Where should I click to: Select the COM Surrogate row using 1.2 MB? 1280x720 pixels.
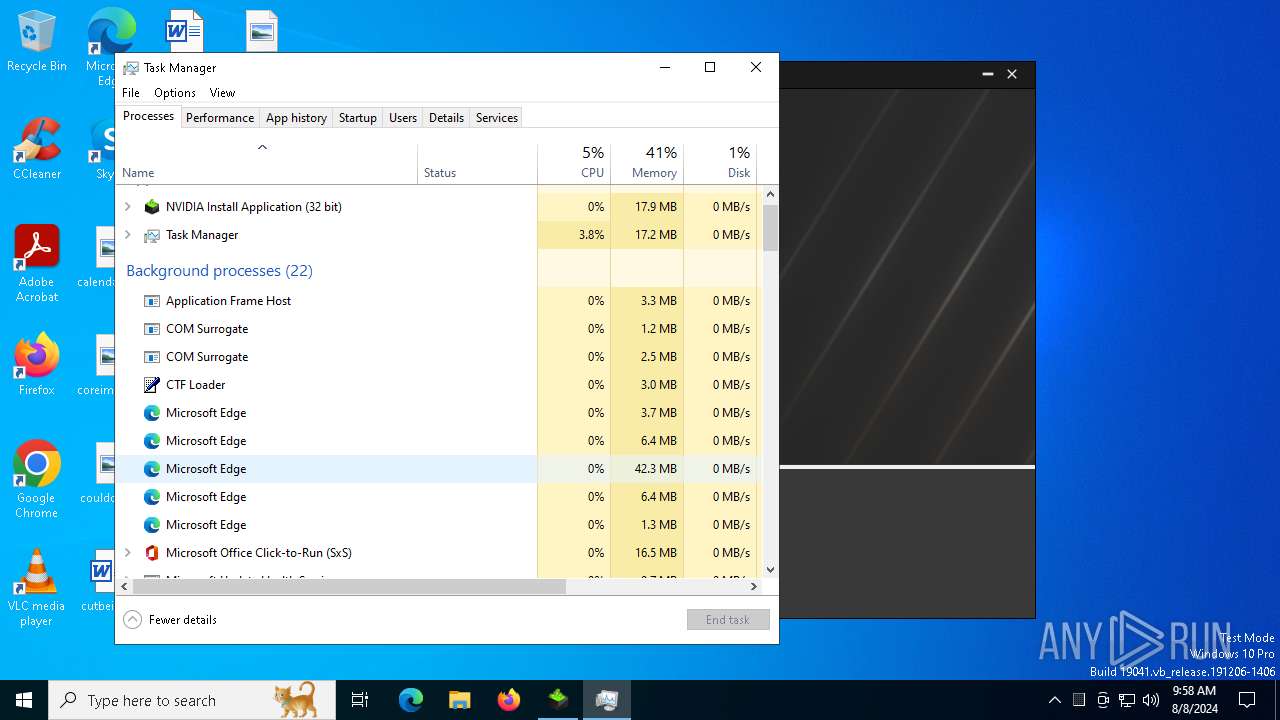[436, 329]
